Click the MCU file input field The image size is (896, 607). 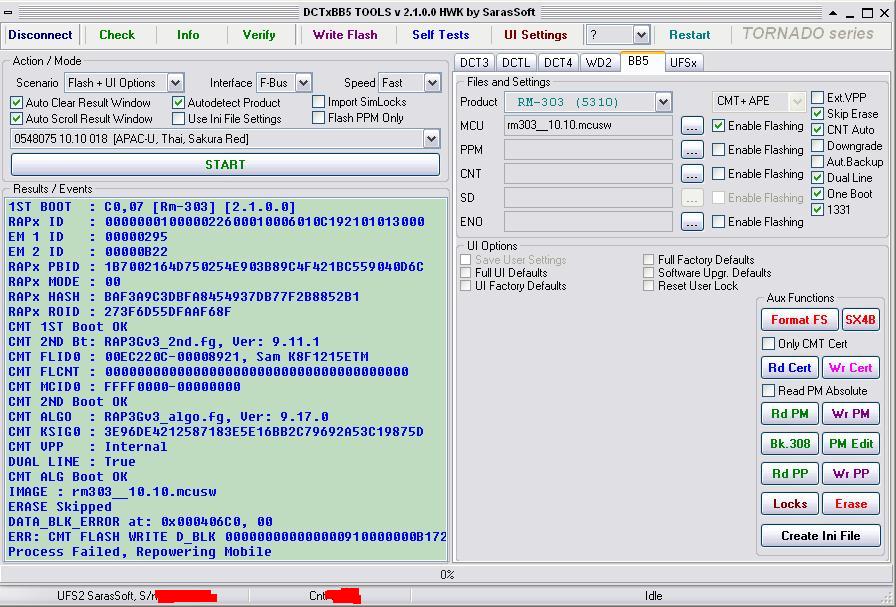[x=588, y=126]
